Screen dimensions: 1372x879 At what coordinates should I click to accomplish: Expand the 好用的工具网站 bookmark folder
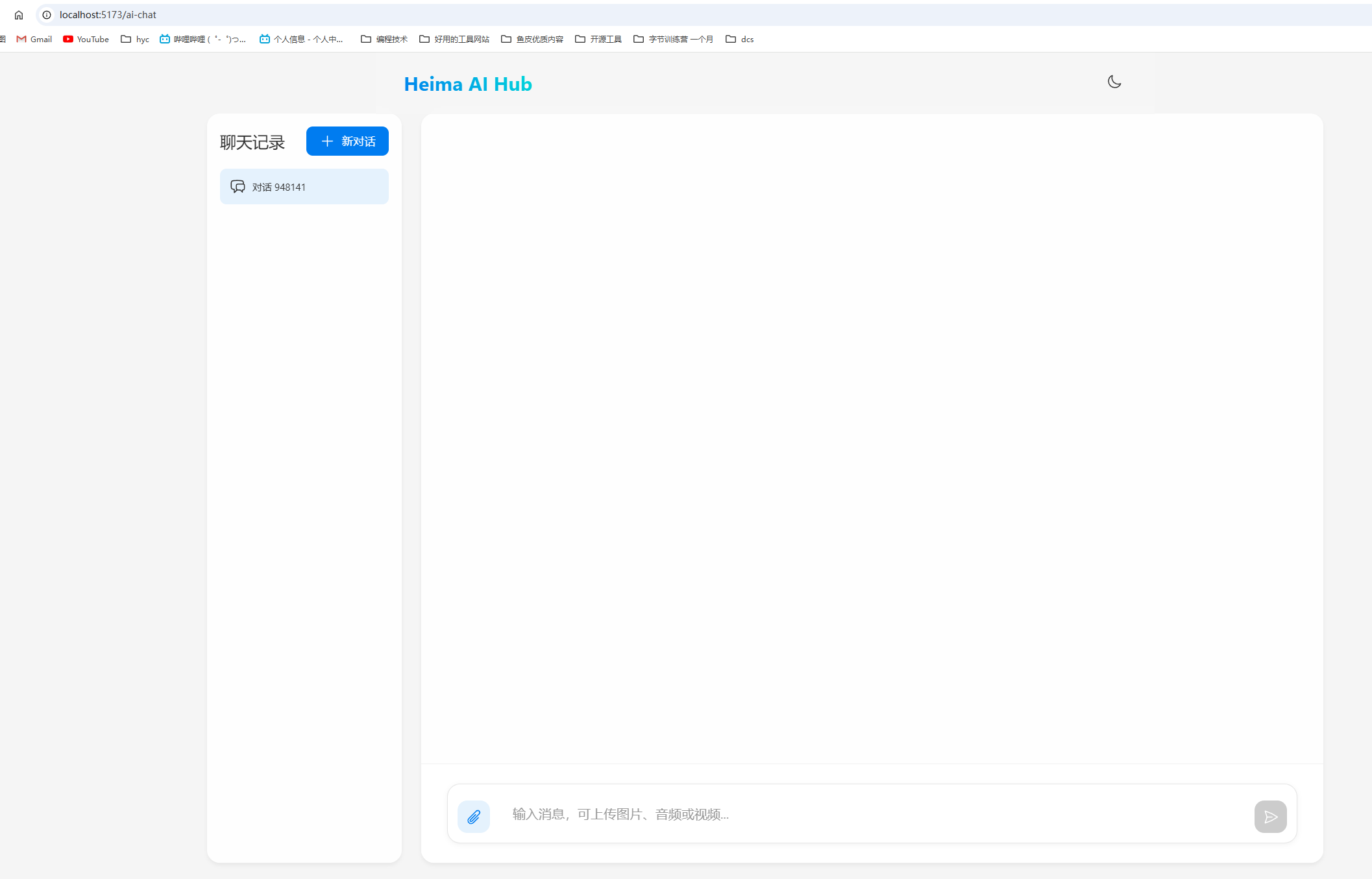click(454, 40)
